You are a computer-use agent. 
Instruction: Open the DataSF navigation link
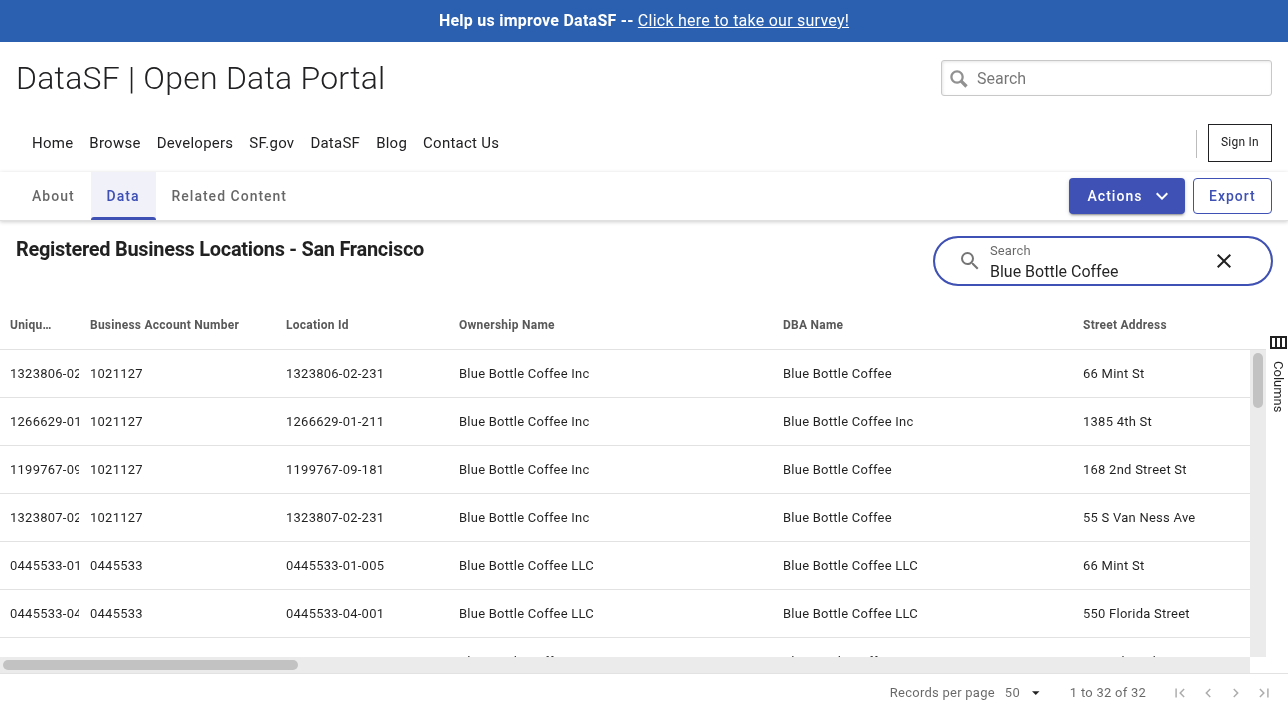335,143
